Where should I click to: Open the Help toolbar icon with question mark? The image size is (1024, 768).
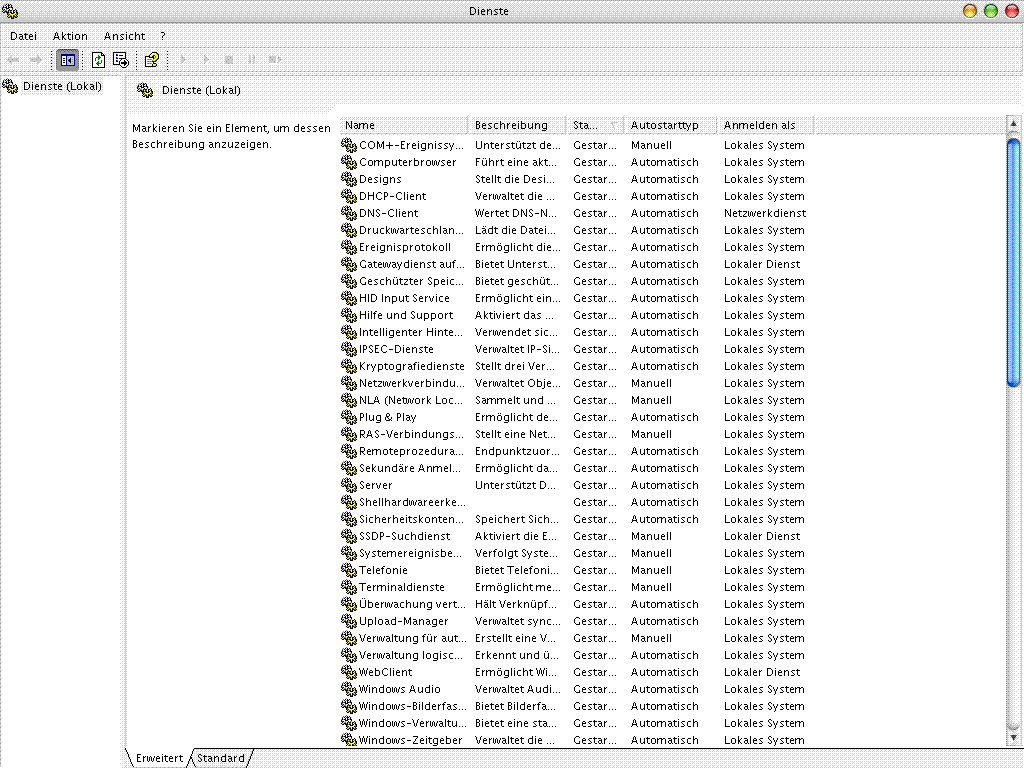152,60
